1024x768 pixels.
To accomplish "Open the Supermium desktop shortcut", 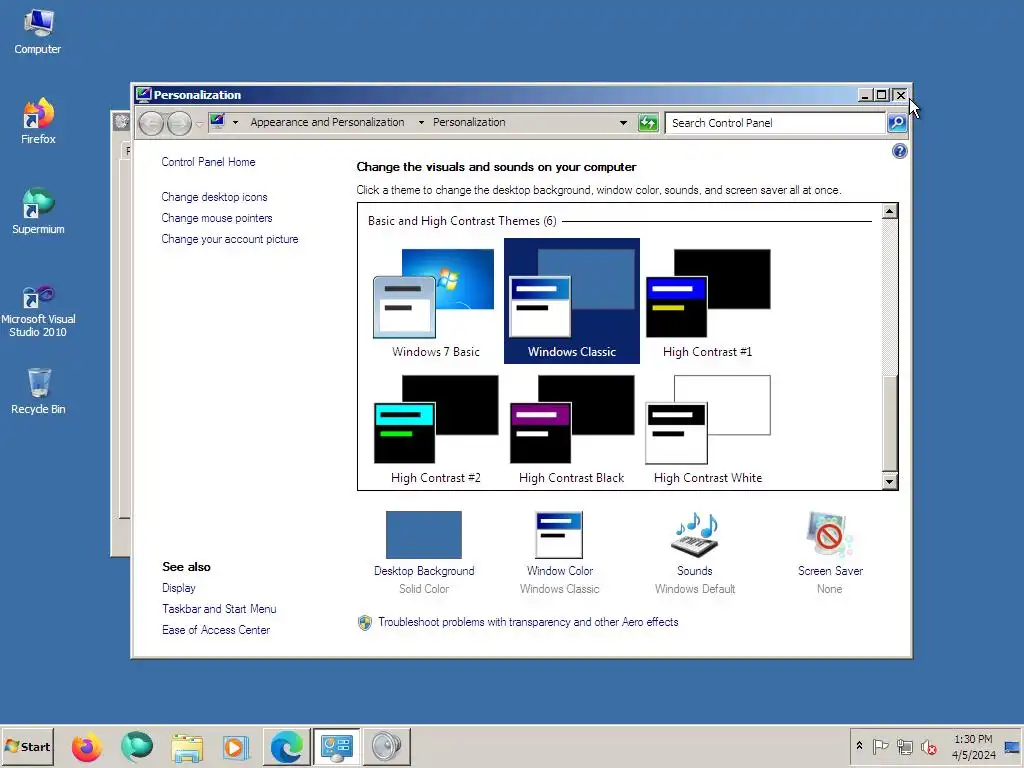I will pyautogui.click(x=38, y=211).
